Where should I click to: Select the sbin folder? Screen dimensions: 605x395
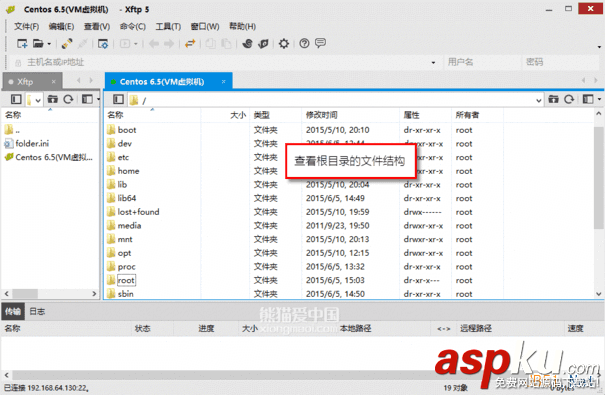point(120,294)
